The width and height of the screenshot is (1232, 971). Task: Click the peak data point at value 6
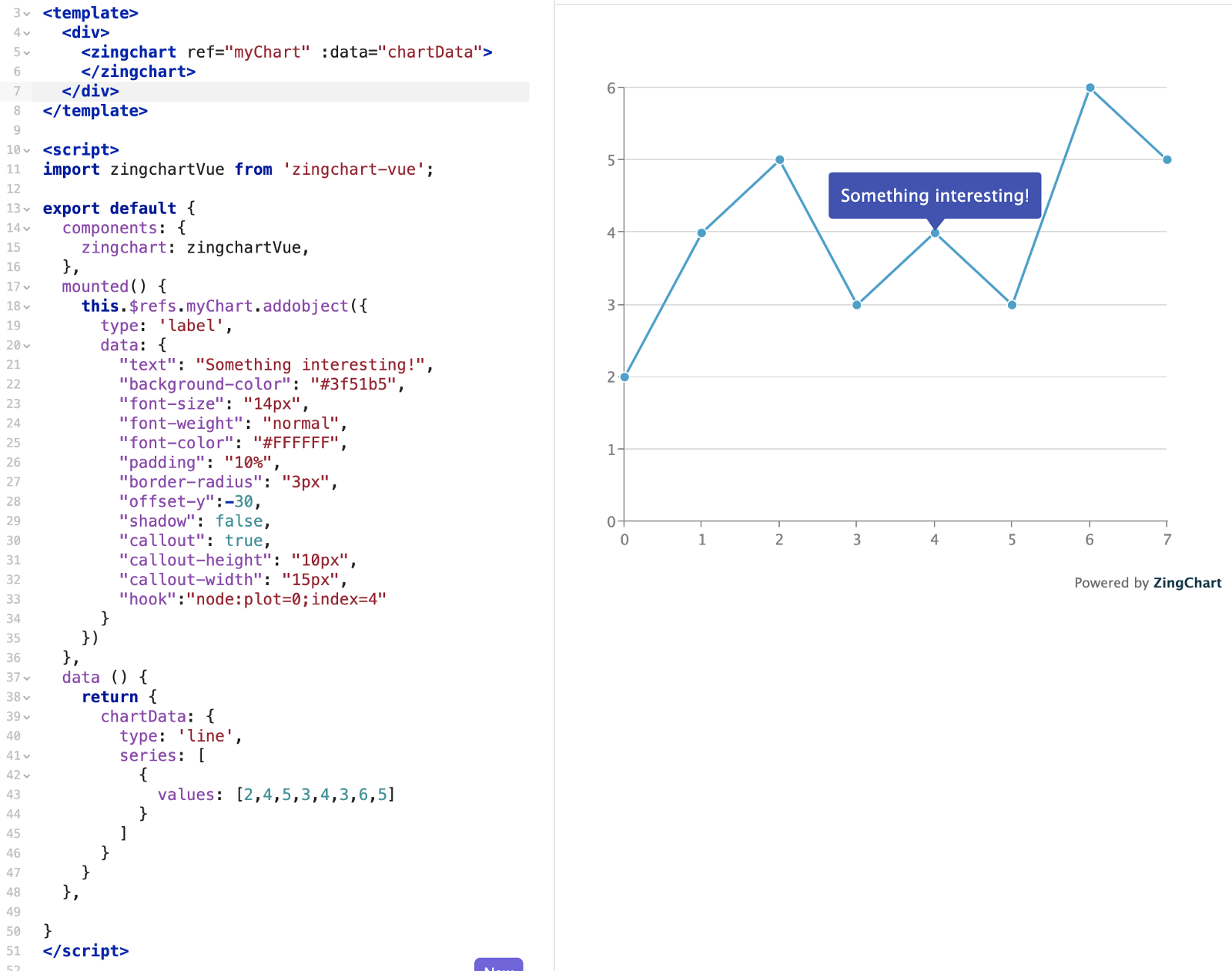tap(1090, 87)
